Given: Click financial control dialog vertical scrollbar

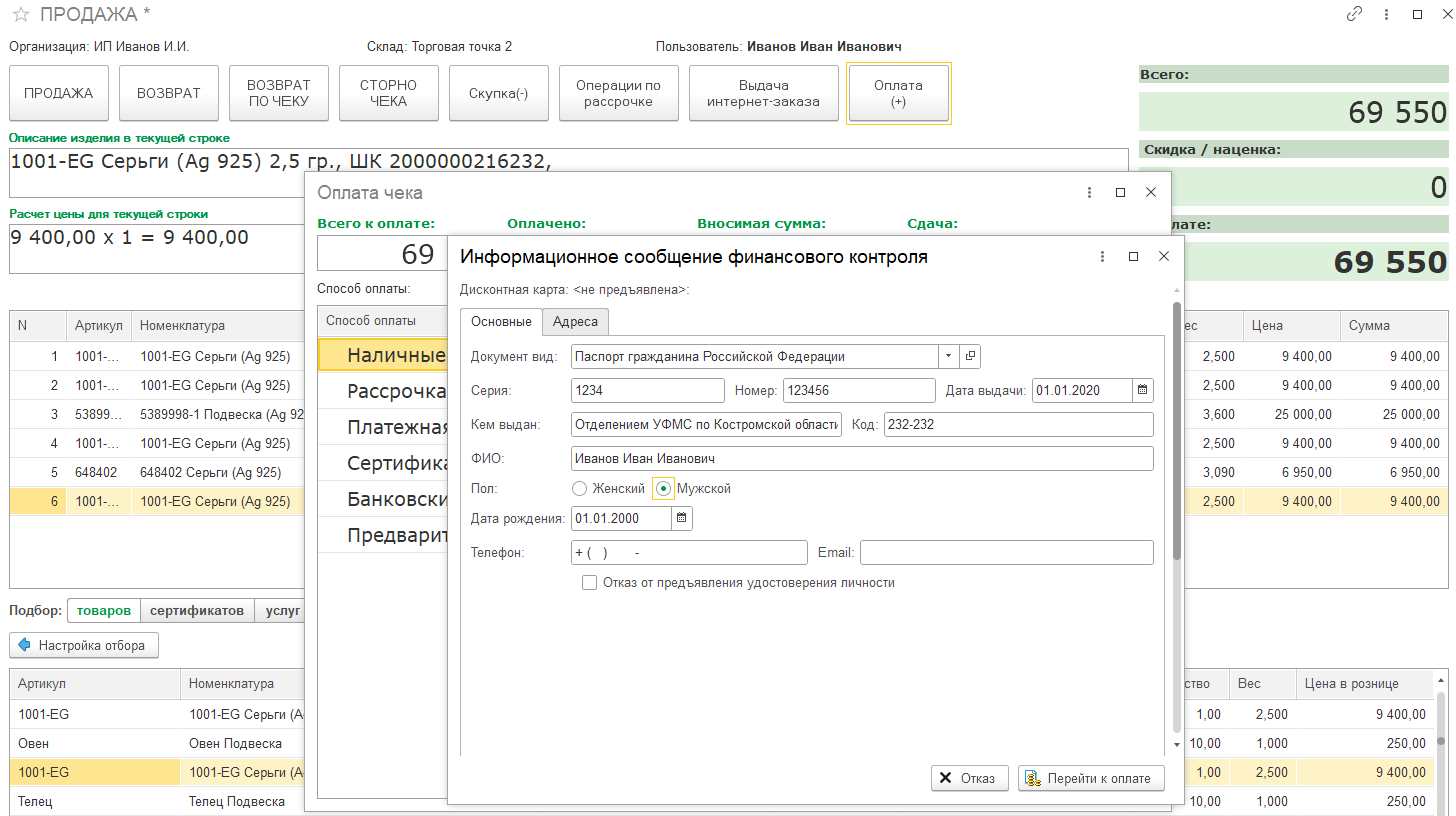Looking at the screenshot, I should coord(1177,430).
